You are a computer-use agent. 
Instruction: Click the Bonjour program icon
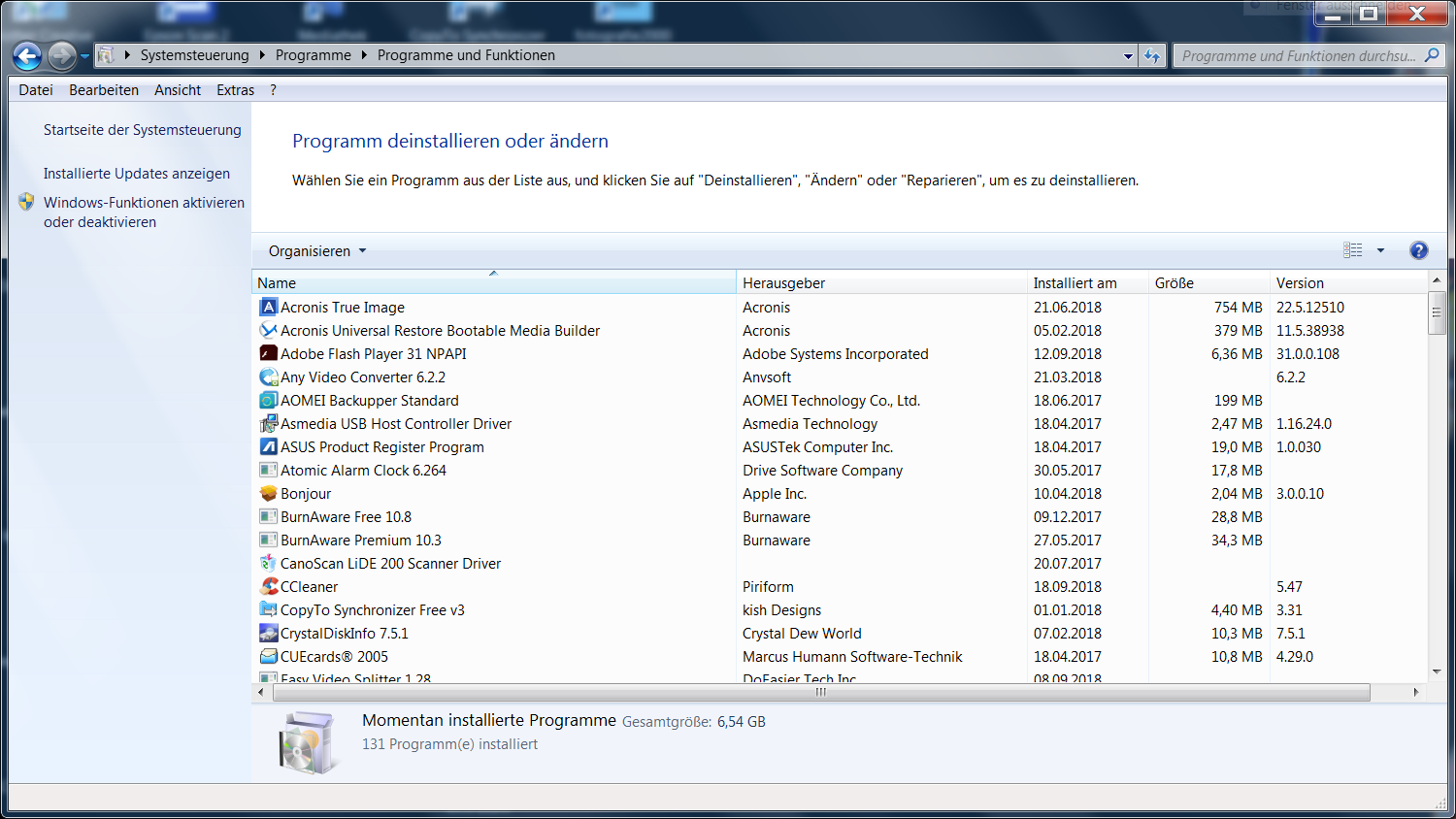coord(269,493)
